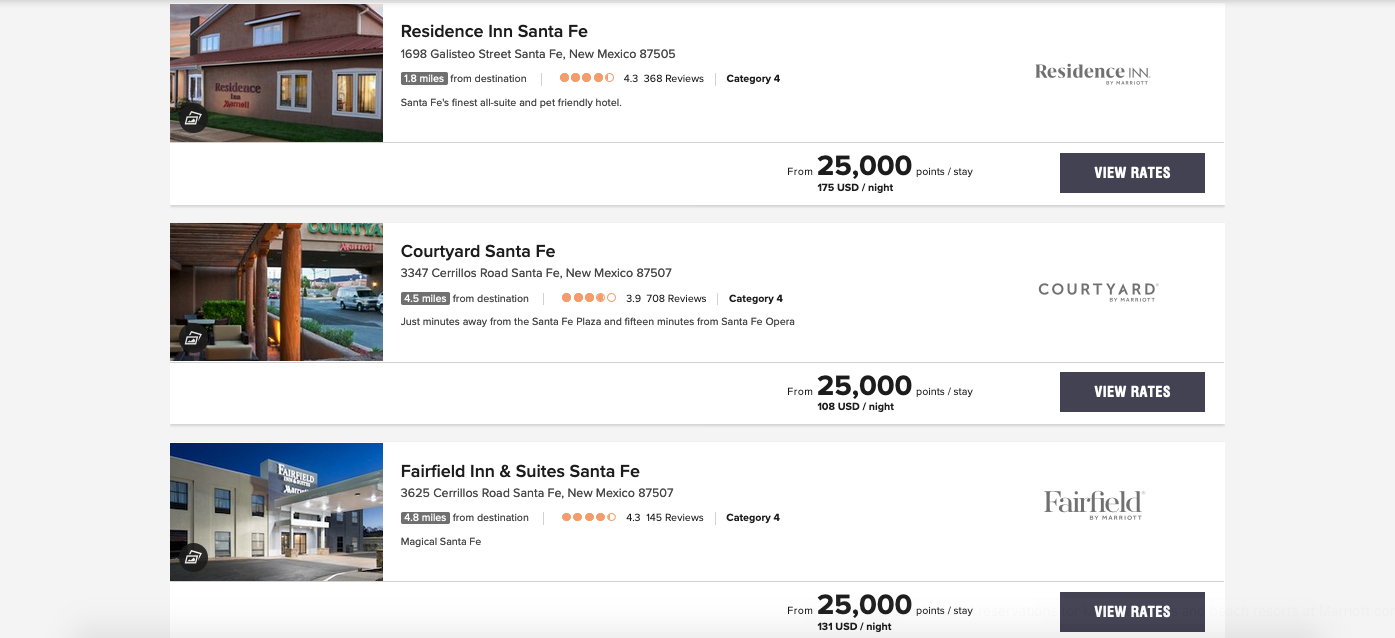Open photo gallery icon on Fairfield Inn image
This screenshot has width=1395, height=638.
tap(193, 557)
